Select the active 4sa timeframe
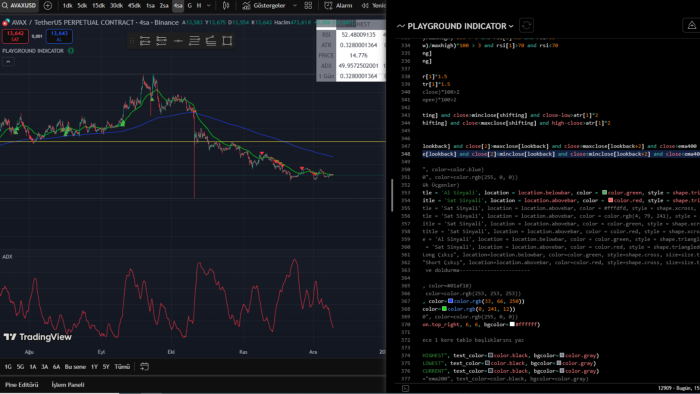 (x=178, y=6)
